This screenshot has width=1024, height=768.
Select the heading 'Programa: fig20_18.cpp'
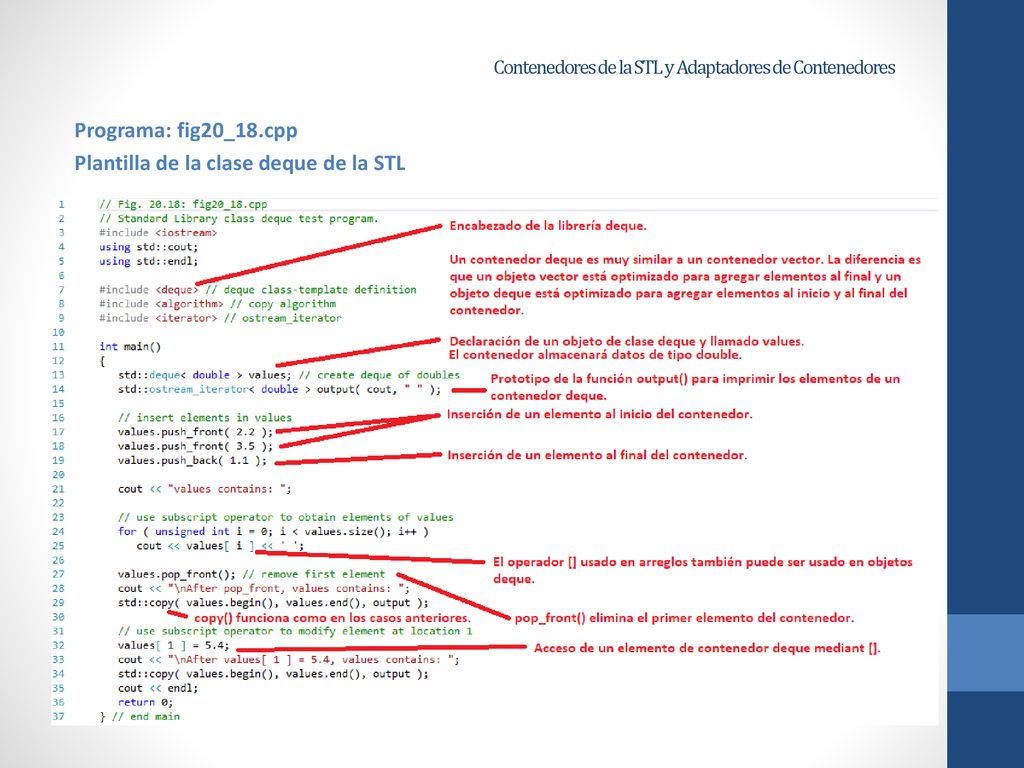(185, 130)
